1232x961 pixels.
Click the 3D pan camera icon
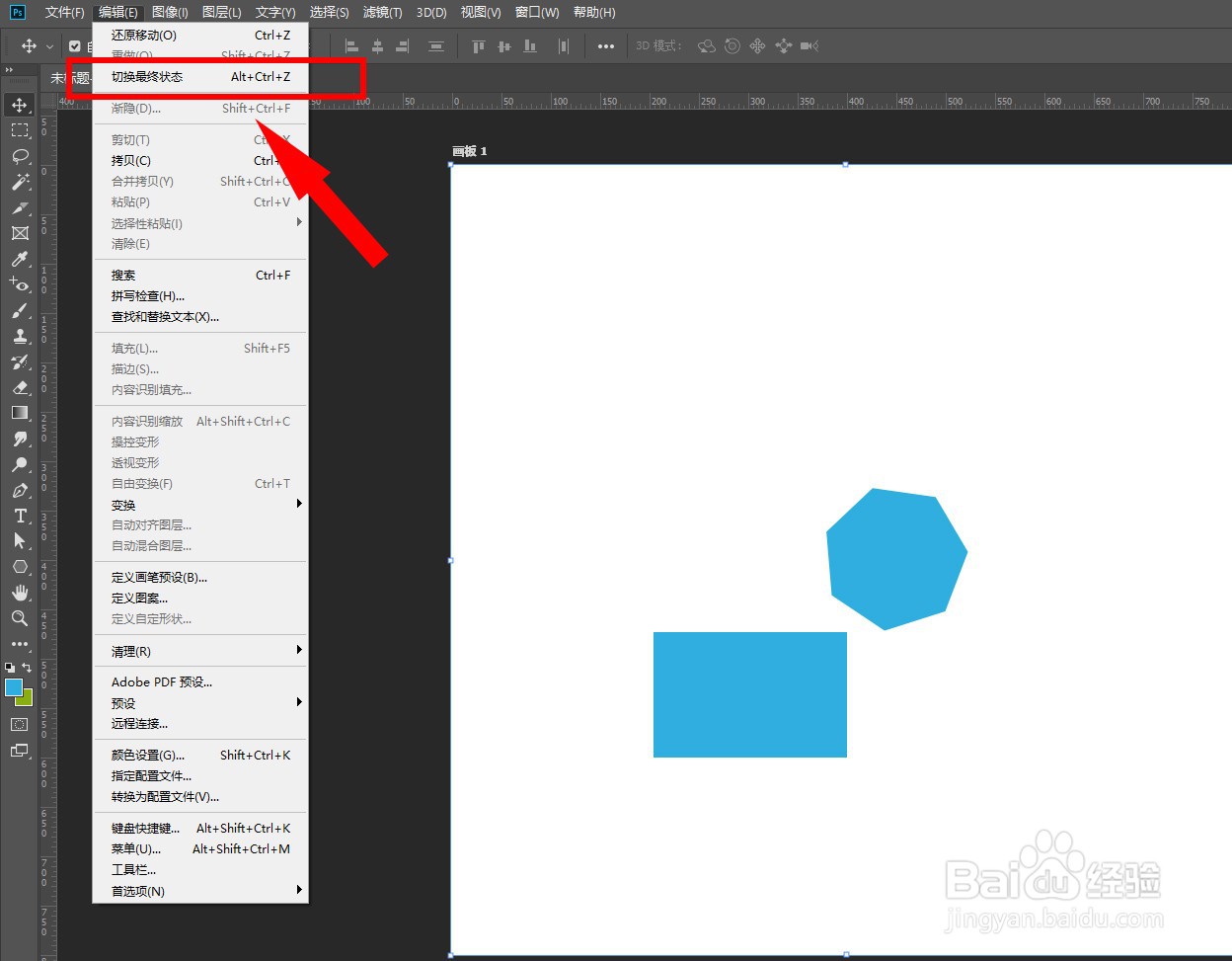pos(757,46)
